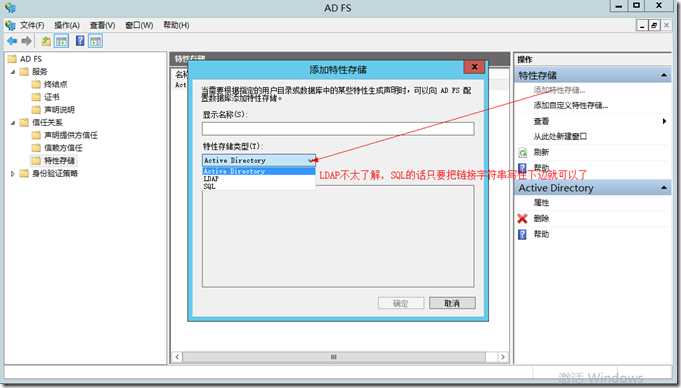Click the MMC document icon in menu bar
The height and width of the screenshot is (388, 681).
(10, 25)
